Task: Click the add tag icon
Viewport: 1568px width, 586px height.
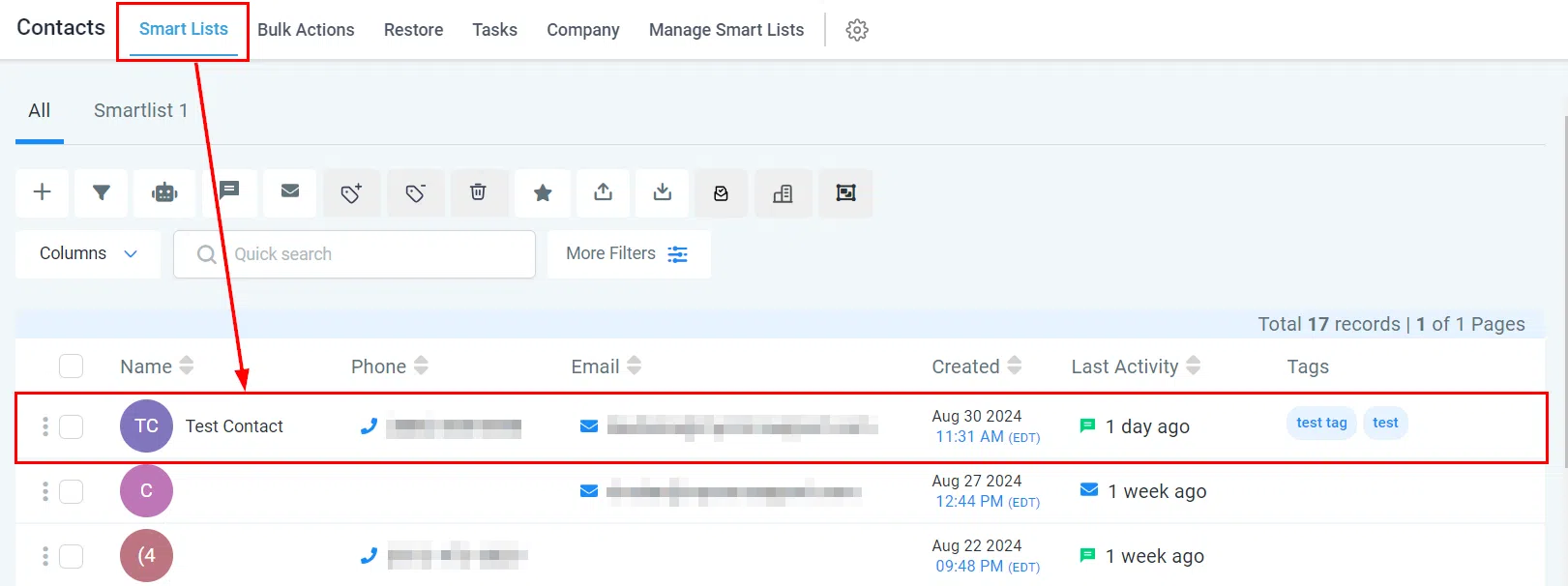Action: click(351, 192)
